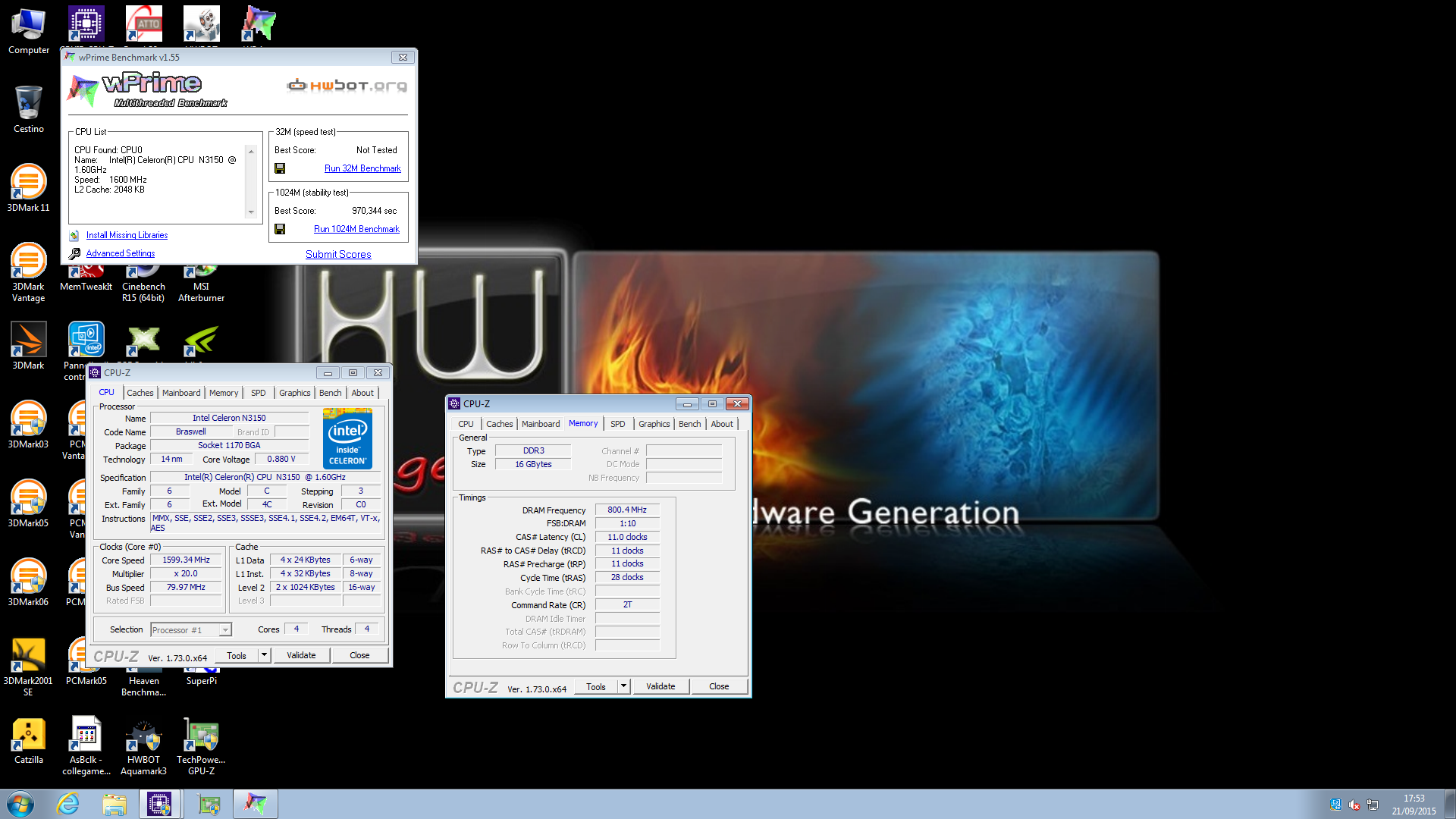Open the CPU tab in right CPU-Z window

click(466, 424)
